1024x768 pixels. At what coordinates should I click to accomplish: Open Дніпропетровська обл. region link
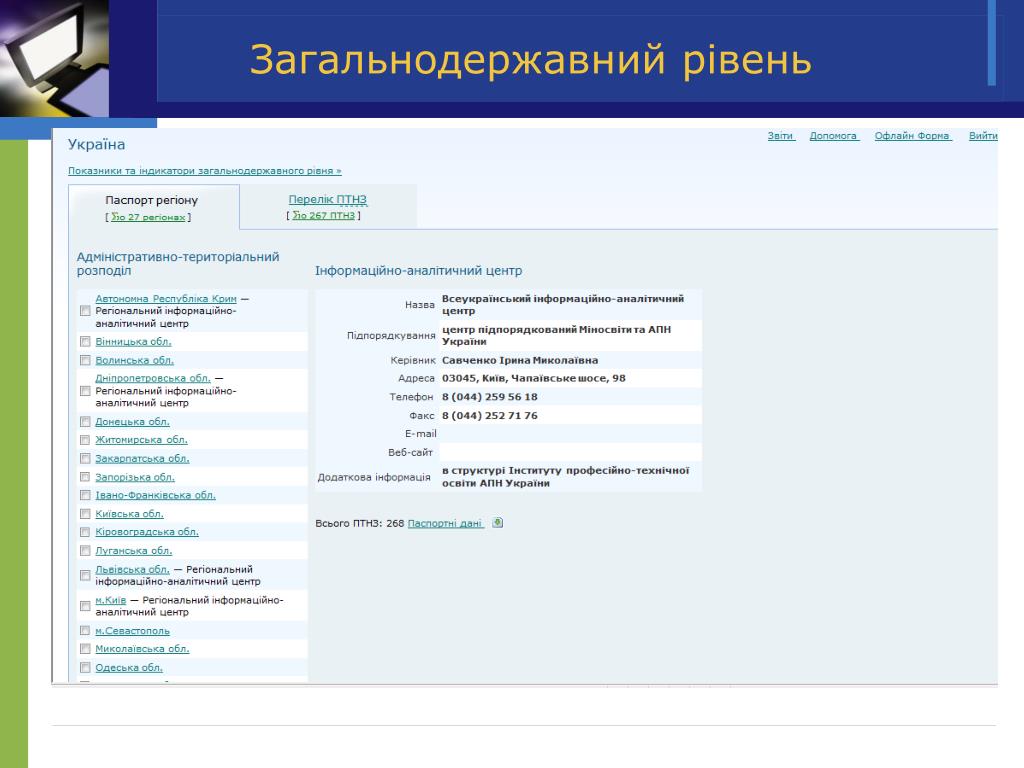pyautogui.click(x=153, y=378)
